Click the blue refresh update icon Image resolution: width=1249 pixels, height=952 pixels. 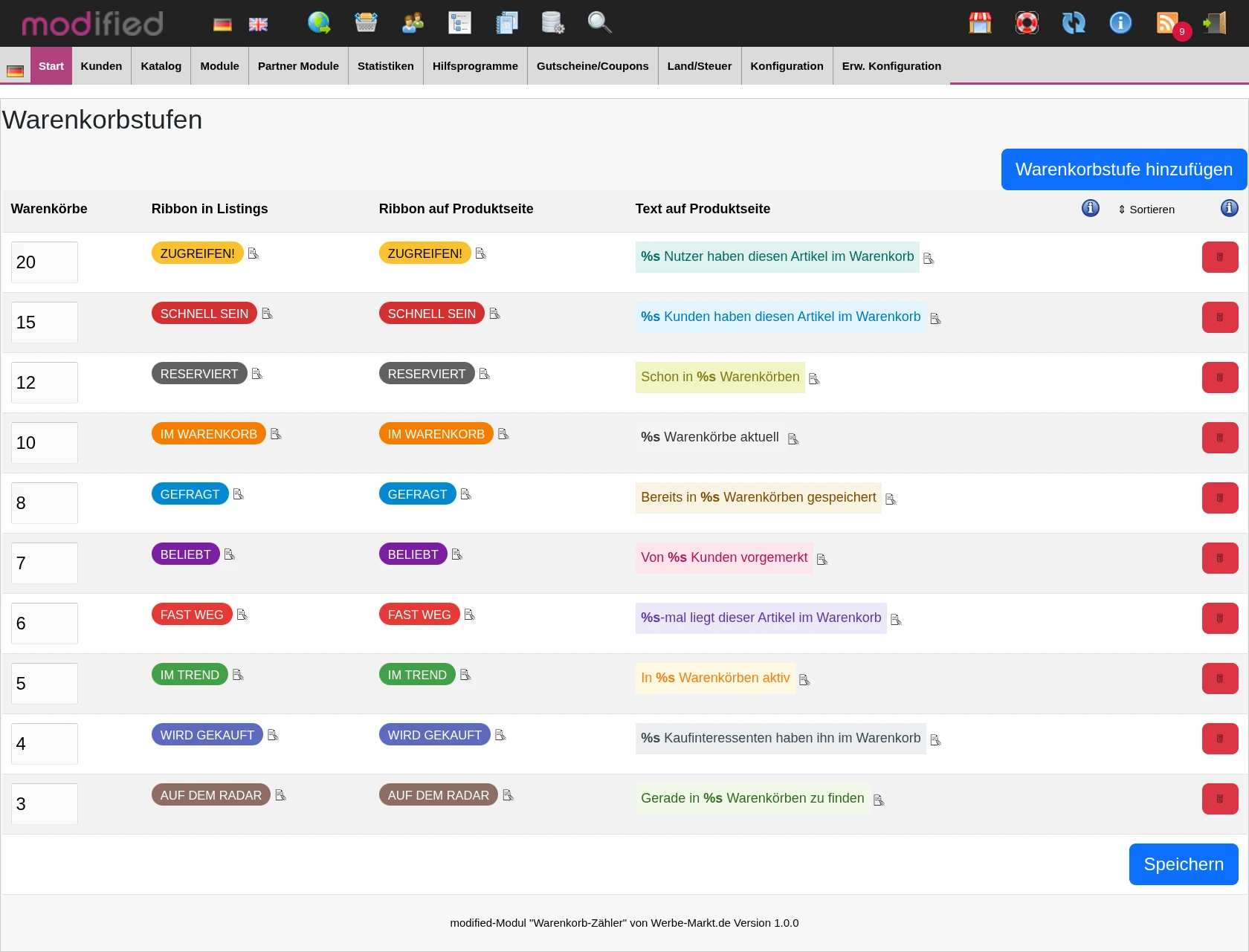click(1074, 23)
